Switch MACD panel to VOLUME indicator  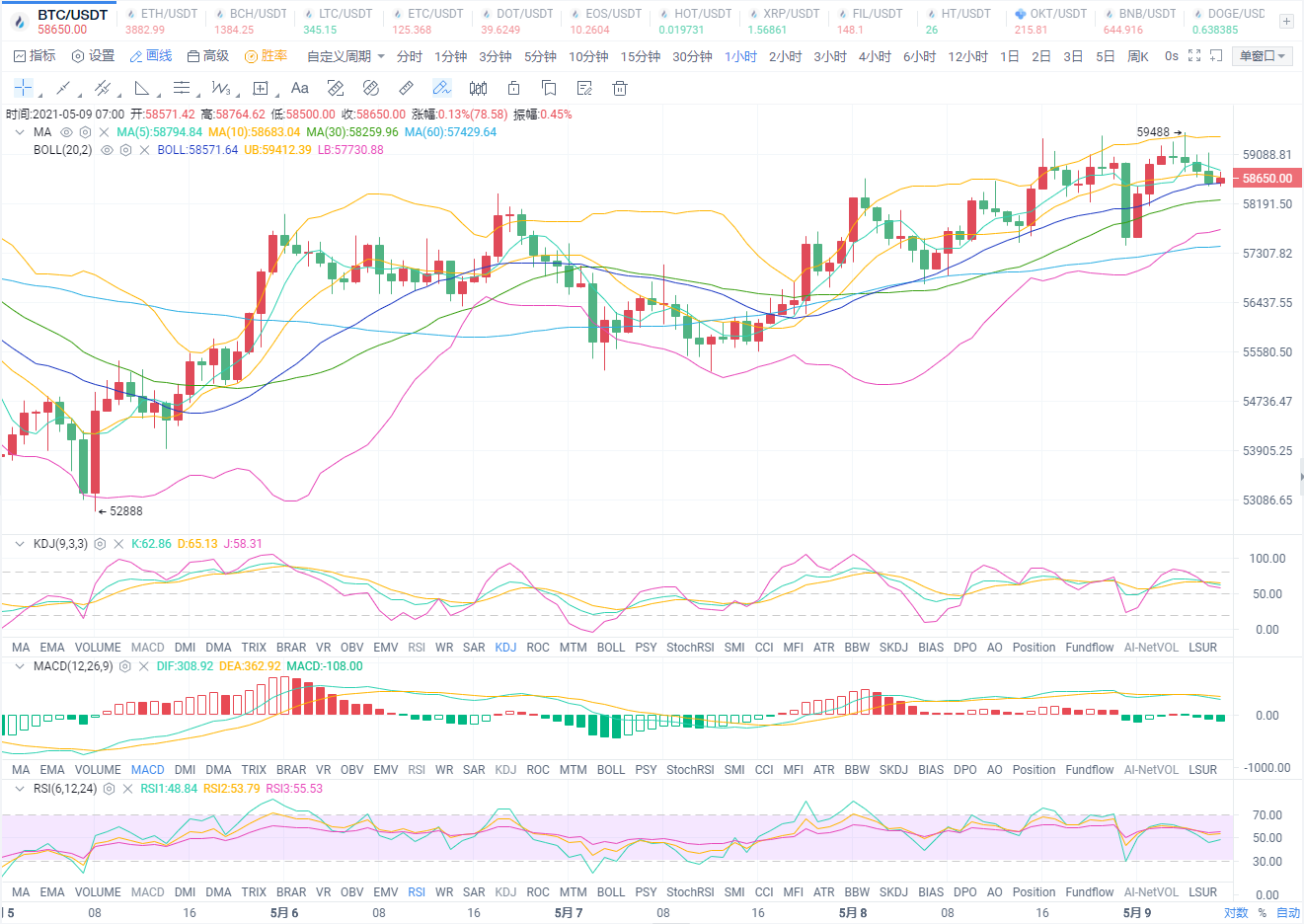coord(98,770)
